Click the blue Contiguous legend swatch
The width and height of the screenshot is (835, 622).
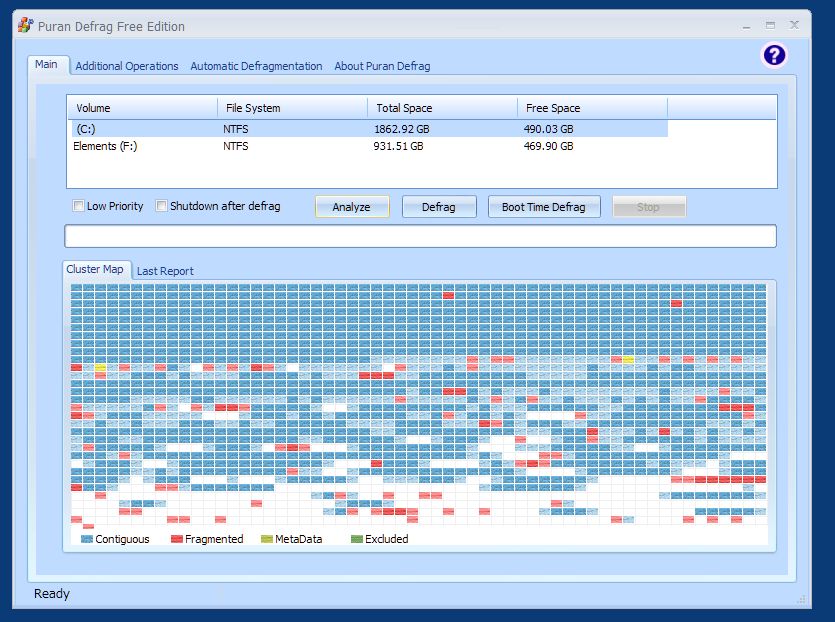coord(87,539)
